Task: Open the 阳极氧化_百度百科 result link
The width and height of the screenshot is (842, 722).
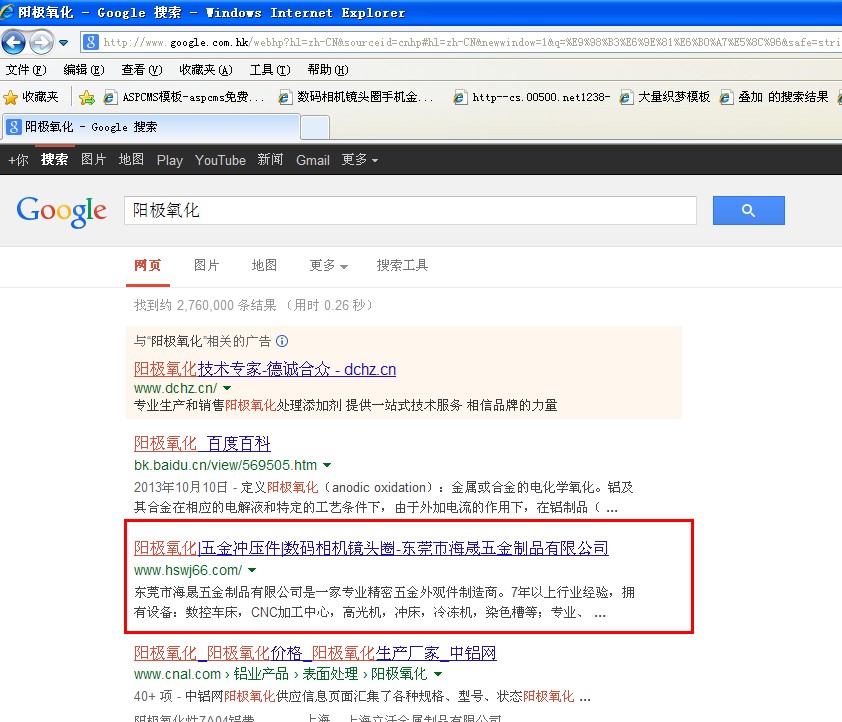Action: coord(202,443)
